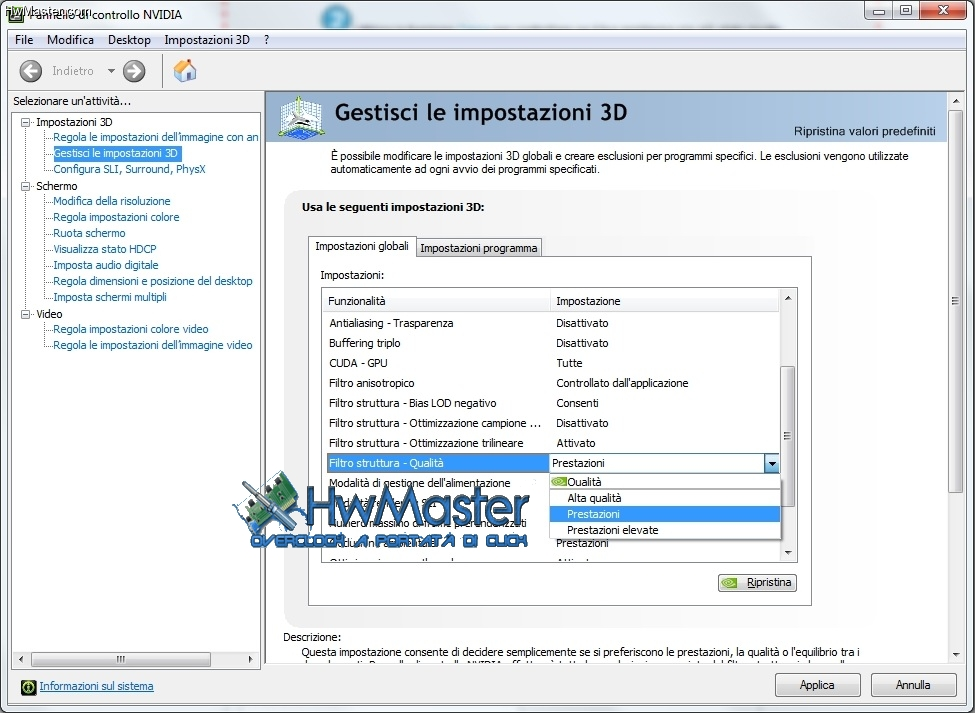Image resolution: width=975 pixels, height=713 pixels.
Task: Collapse the Impostazioni 3D tree node
Action: (25, 122)
